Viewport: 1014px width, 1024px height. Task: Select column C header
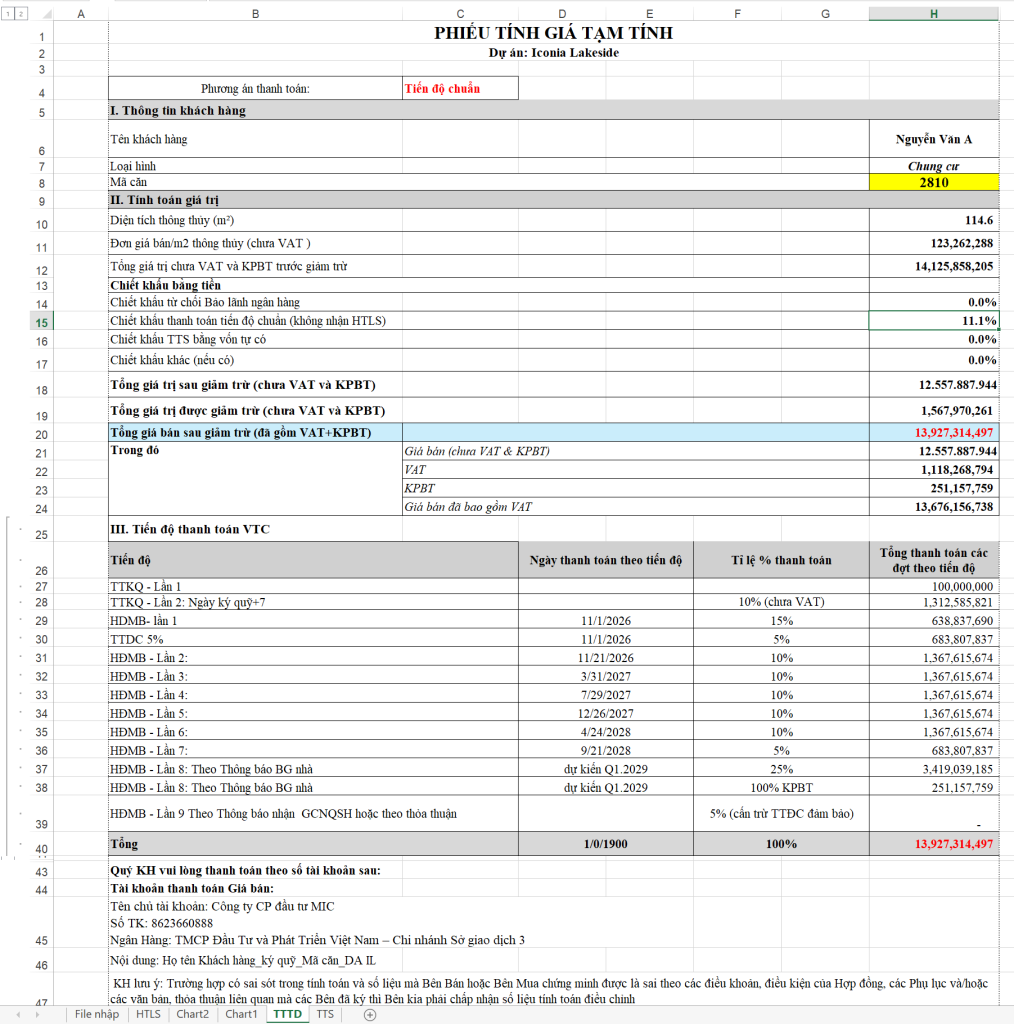[460, 14]
